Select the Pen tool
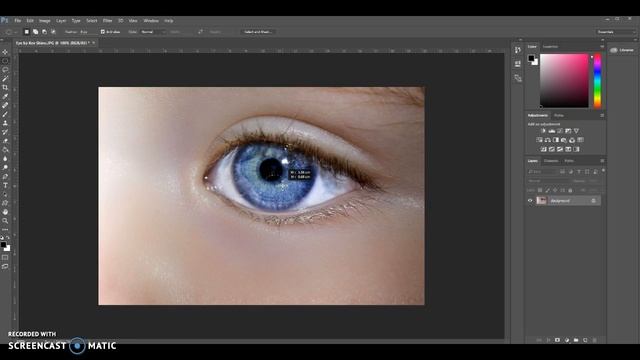The width and height of the screenshot is (640, 360). (5, 176)
